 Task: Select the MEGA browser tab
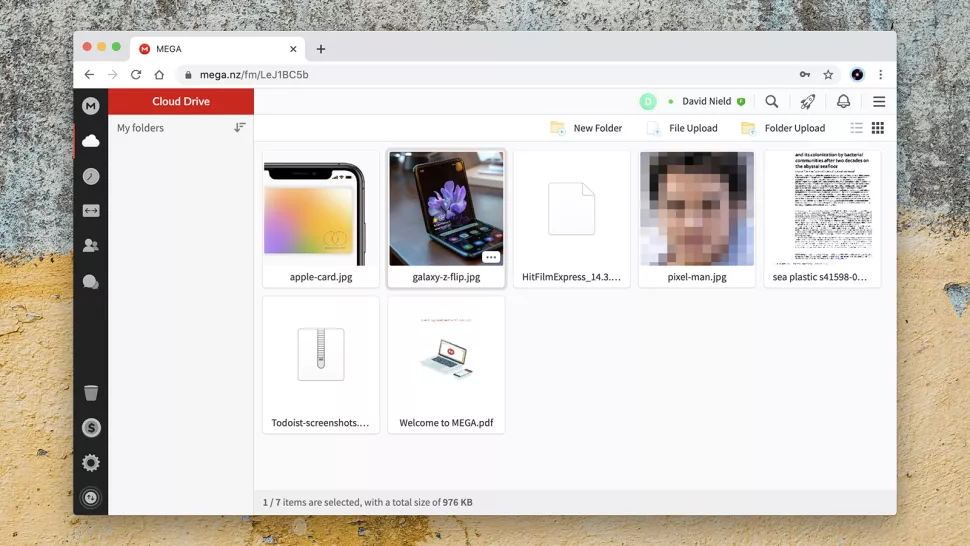pyautogui.click(x=217, y=49)
